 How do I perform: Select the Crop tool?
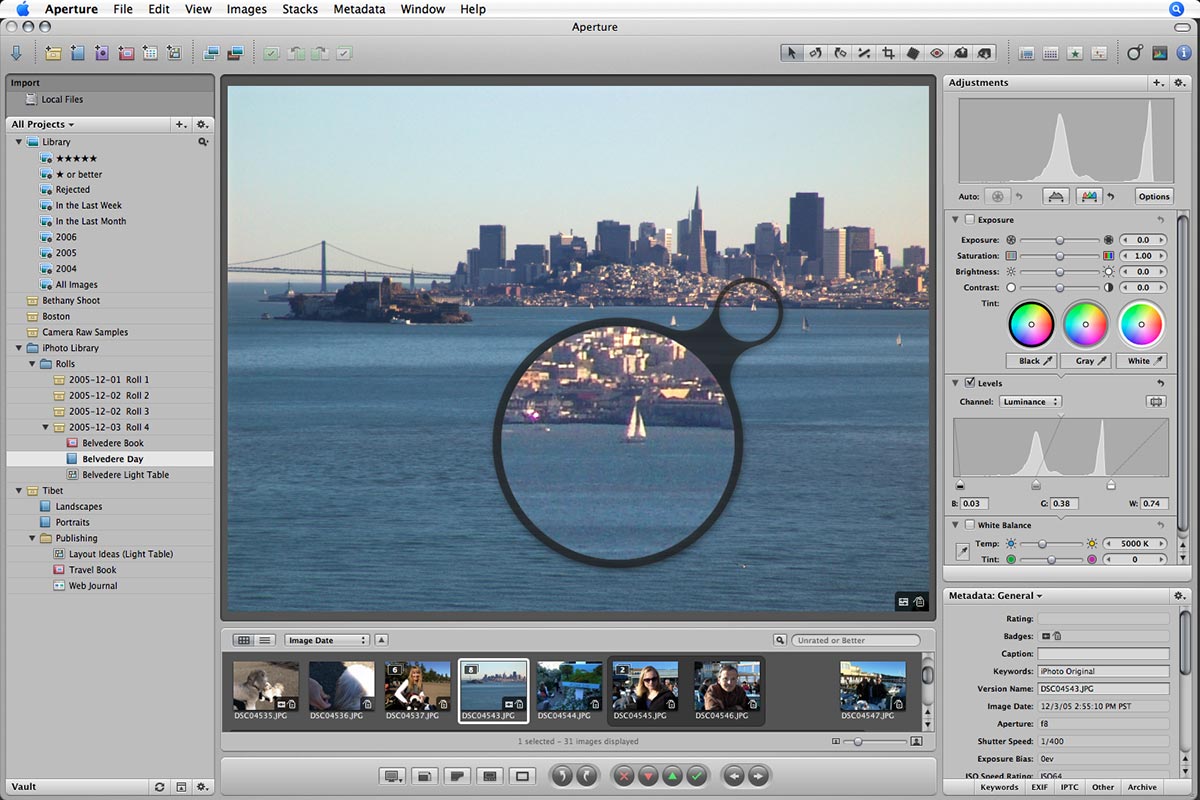(x=888, y=53)
